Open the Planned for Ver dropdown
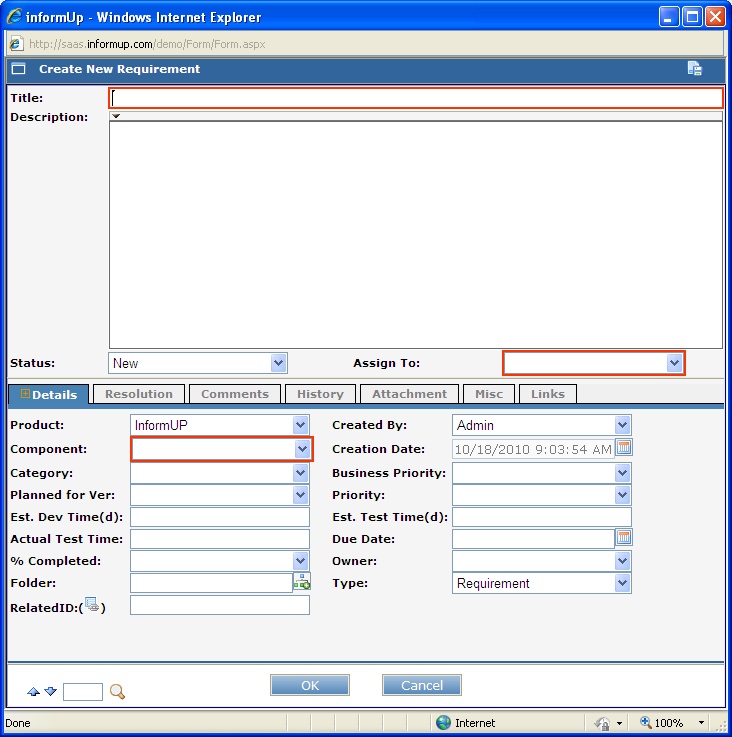Viewport: 732px width, 737px height. (x=300, y=494)
